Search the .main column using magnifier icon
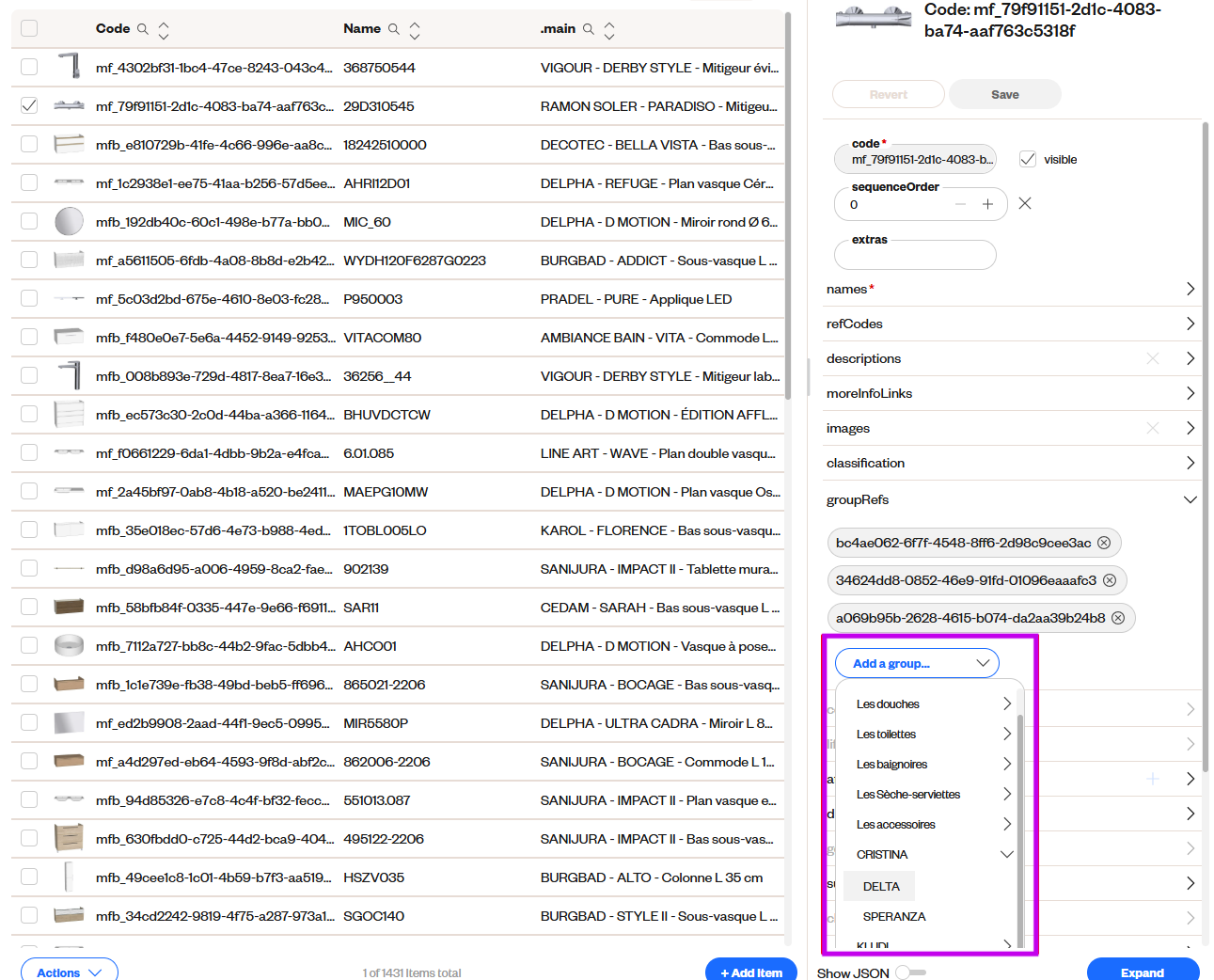The width and height of the screenshot is (1214, 980). coord(589,29)
